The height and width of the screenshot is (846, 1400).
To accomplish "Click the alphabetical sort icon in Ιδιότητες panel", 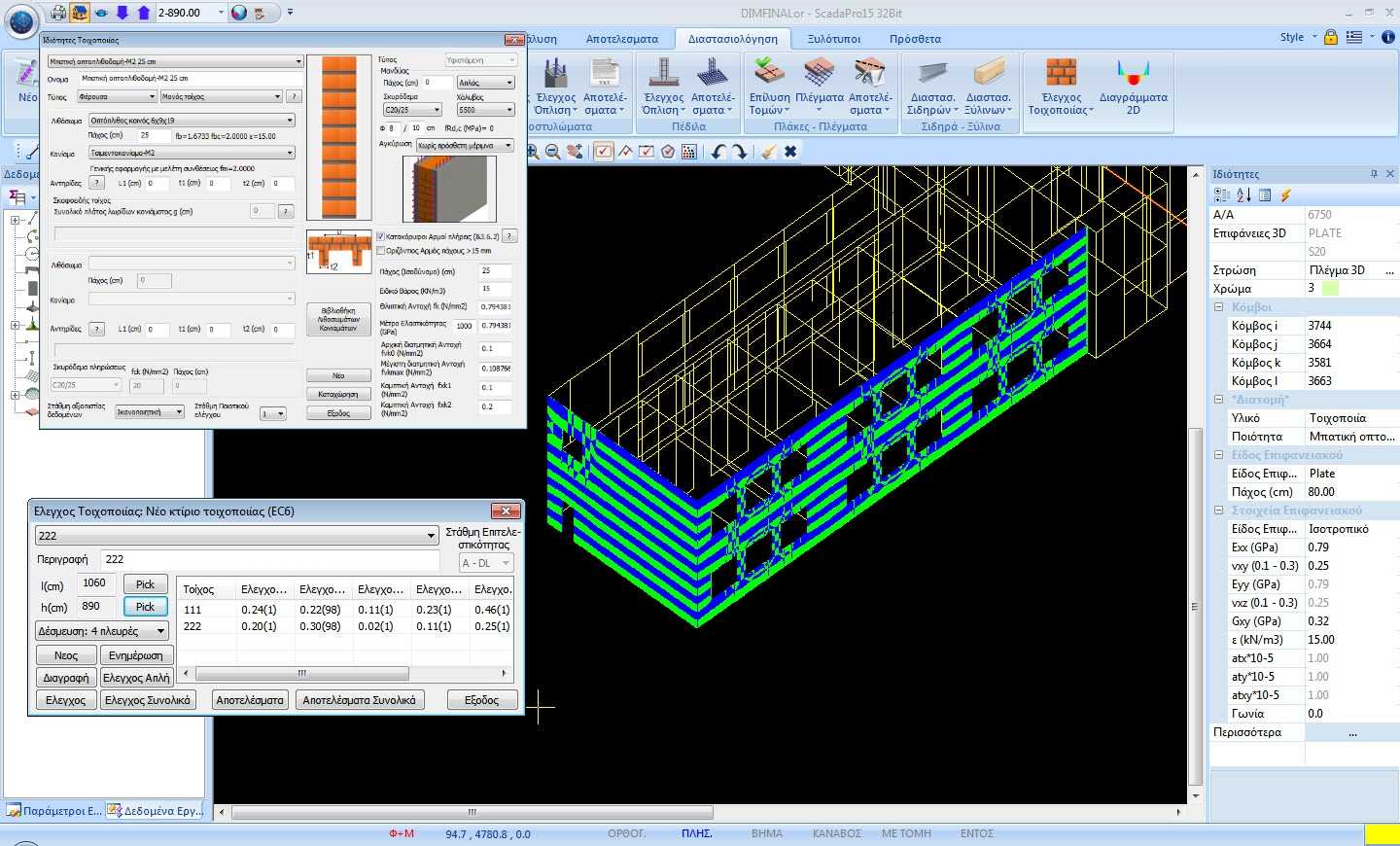I will (1243, 195).
